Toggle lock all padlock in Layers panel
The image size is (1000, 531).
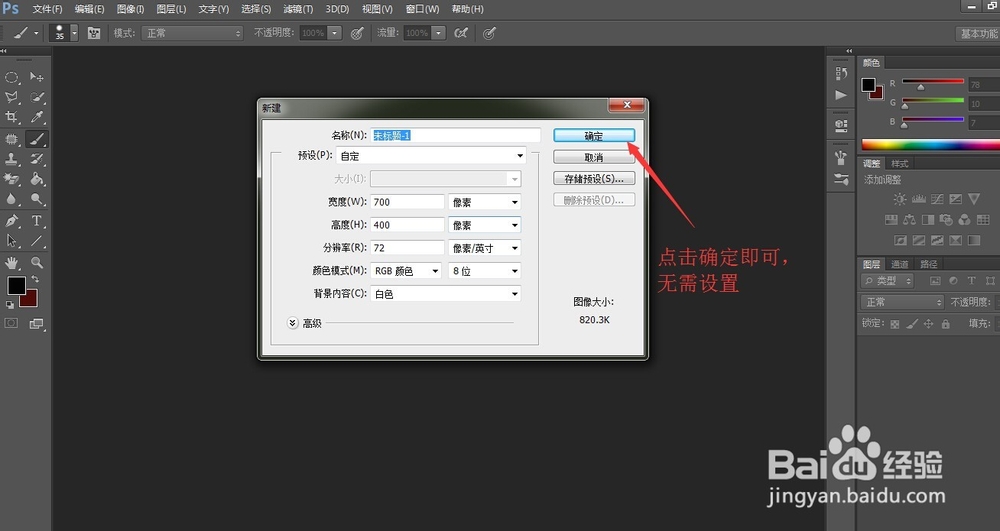[946, 324]
